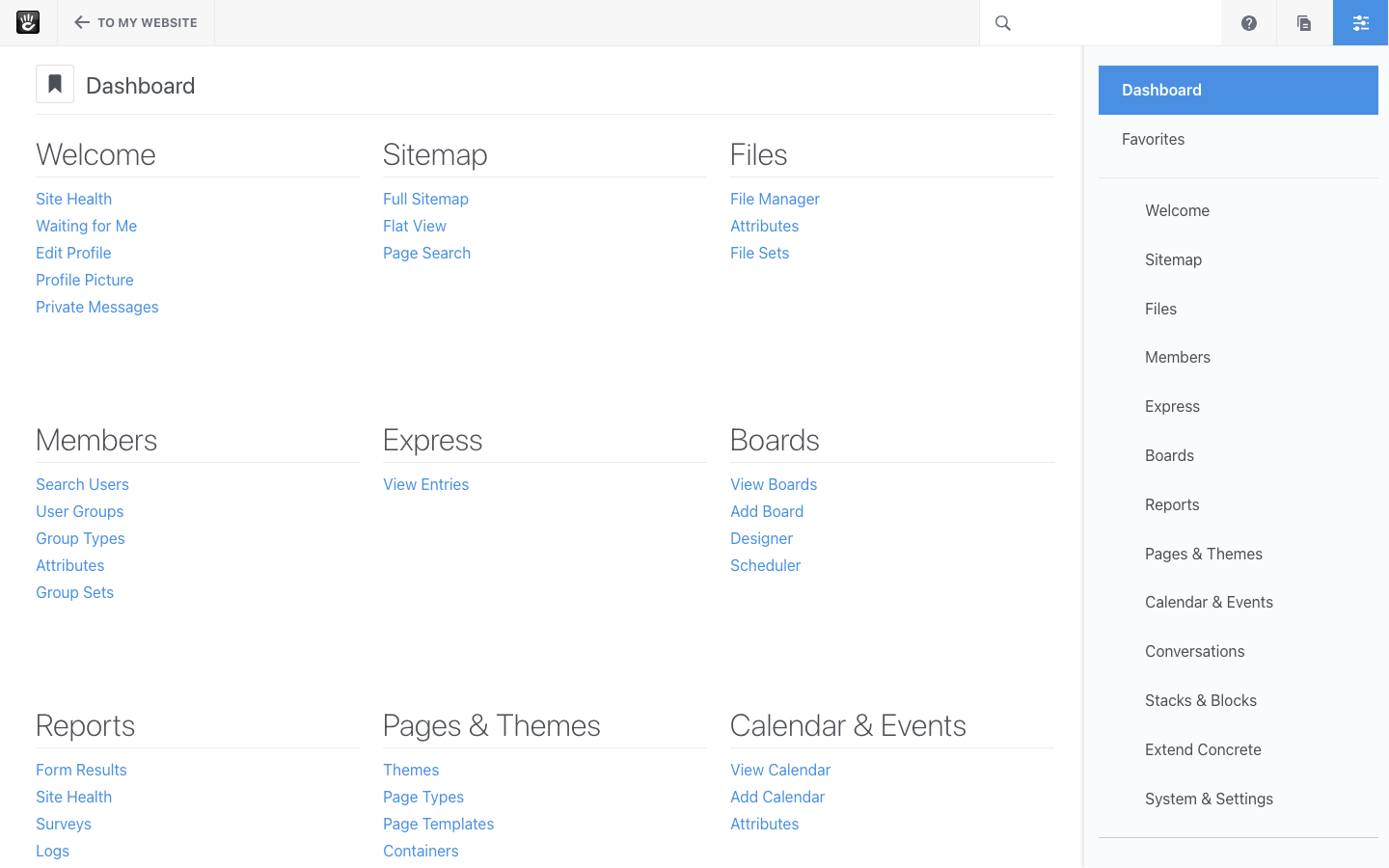The width and height of the screenshot is (1389, 868).
Task: Open Conversations in the right sidebar
Action: tap(1194, 651)
